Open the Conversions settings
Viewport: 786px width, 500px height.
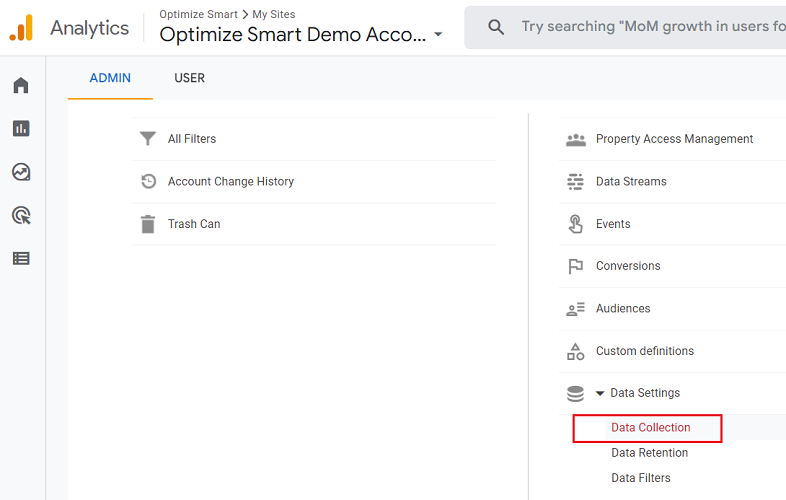(628, 266)
